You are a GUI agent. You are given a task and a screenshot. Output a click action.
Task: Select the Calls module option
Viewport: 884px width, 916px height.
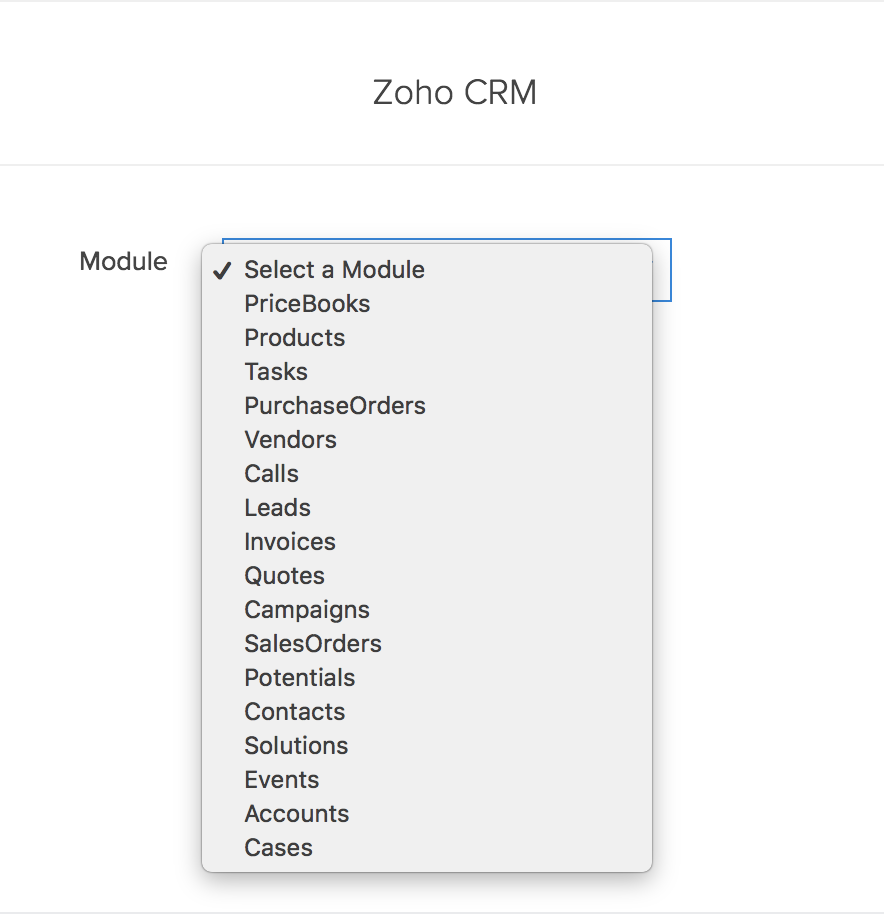272,474
